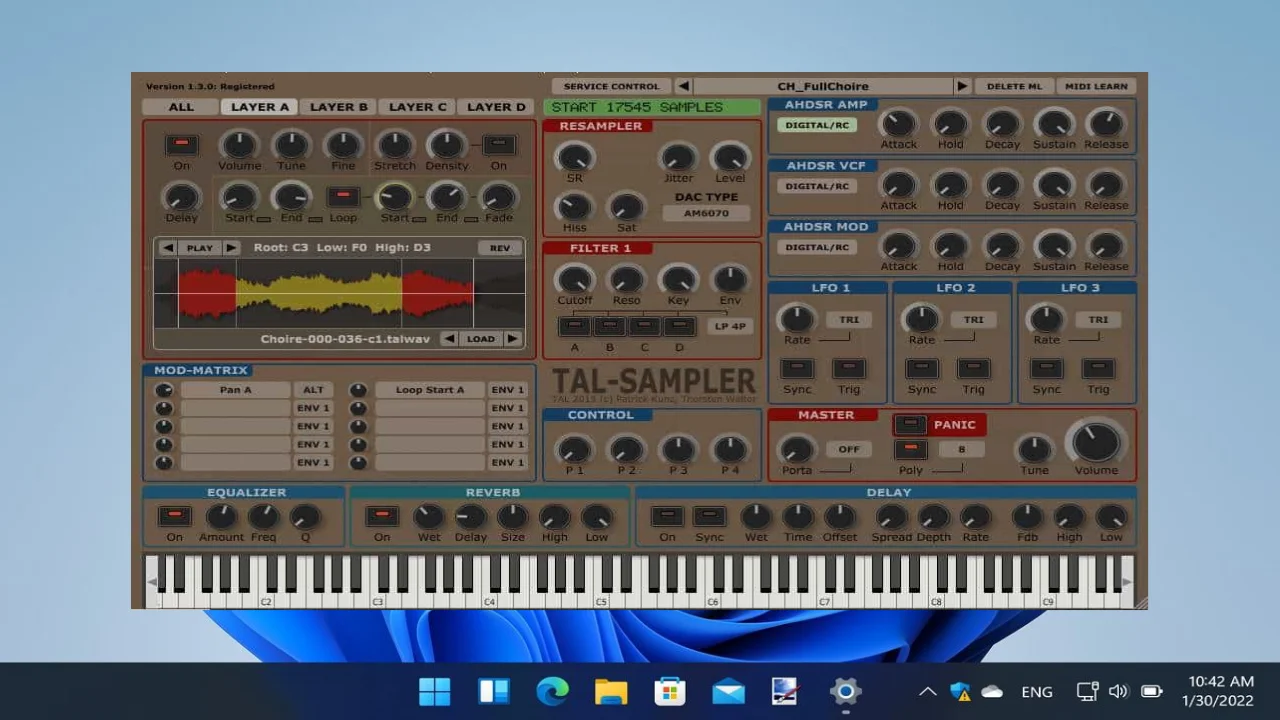
Task: Open the ALT modulation source selector
Action: 313,390
